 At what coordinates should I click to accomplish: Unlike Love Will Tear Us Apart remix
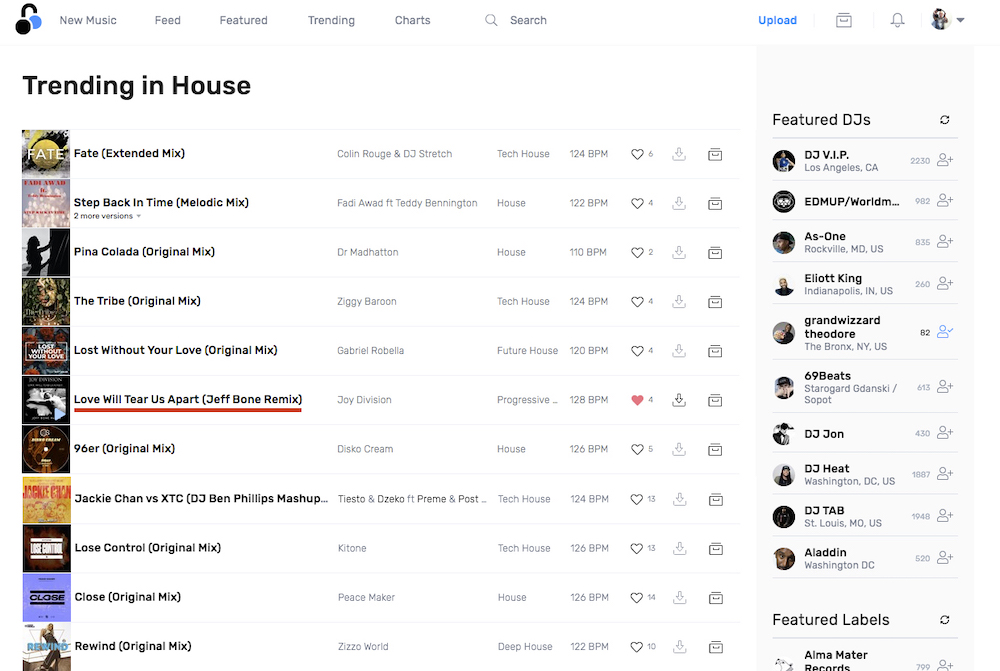coord(636,400)
